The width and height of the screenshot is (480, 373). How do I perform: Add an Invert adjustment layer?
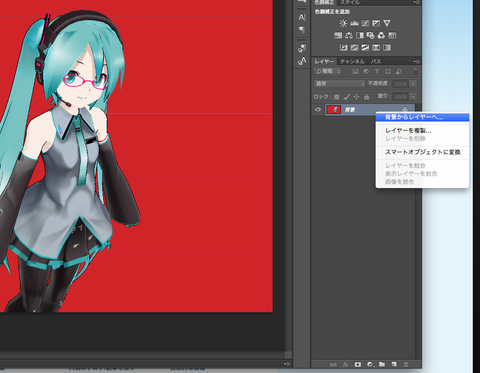point(343,48)
